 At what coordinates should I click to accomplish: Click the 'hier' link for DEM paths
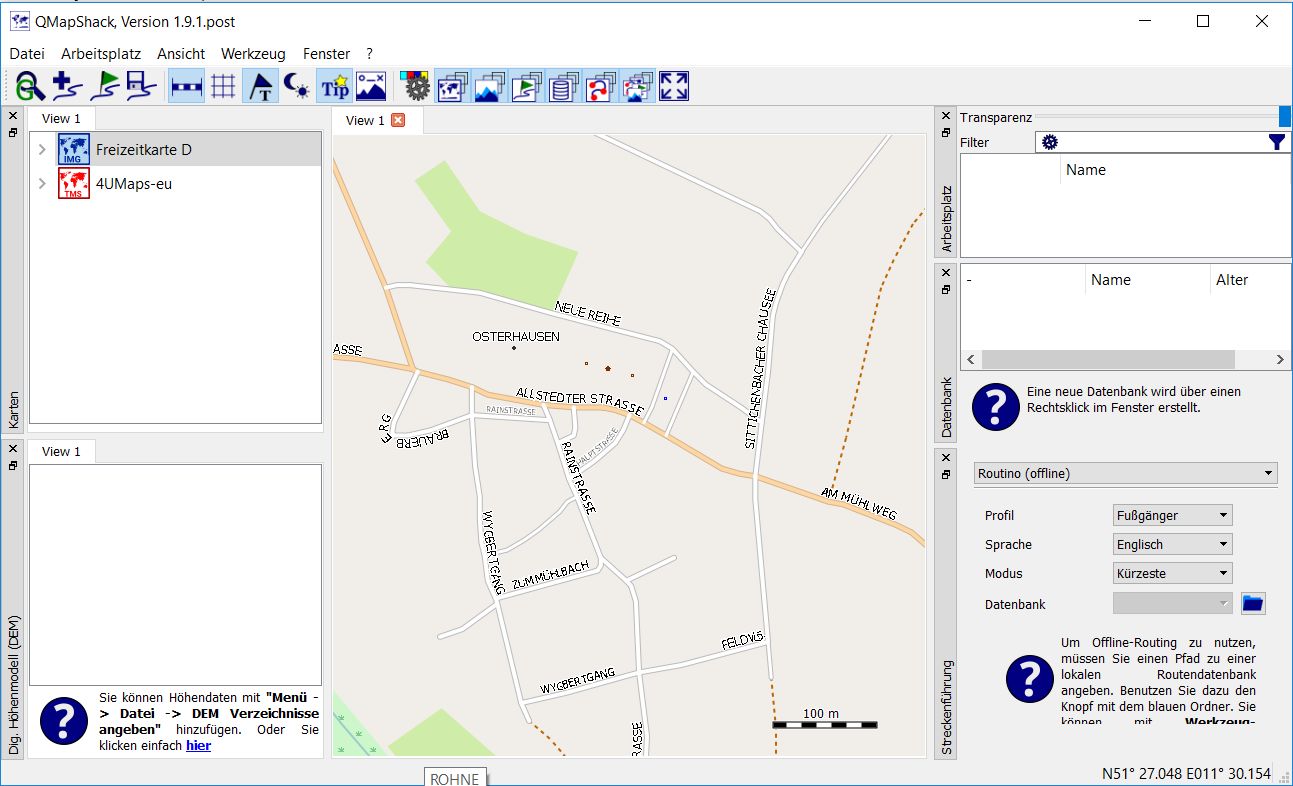pos(198,745)
